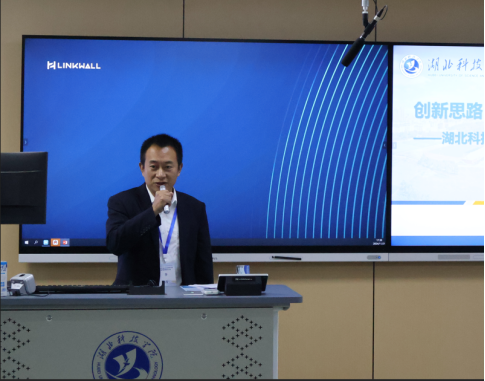485x381 pixels.
Task: Open the Windows Start menu
Action: 26,242
